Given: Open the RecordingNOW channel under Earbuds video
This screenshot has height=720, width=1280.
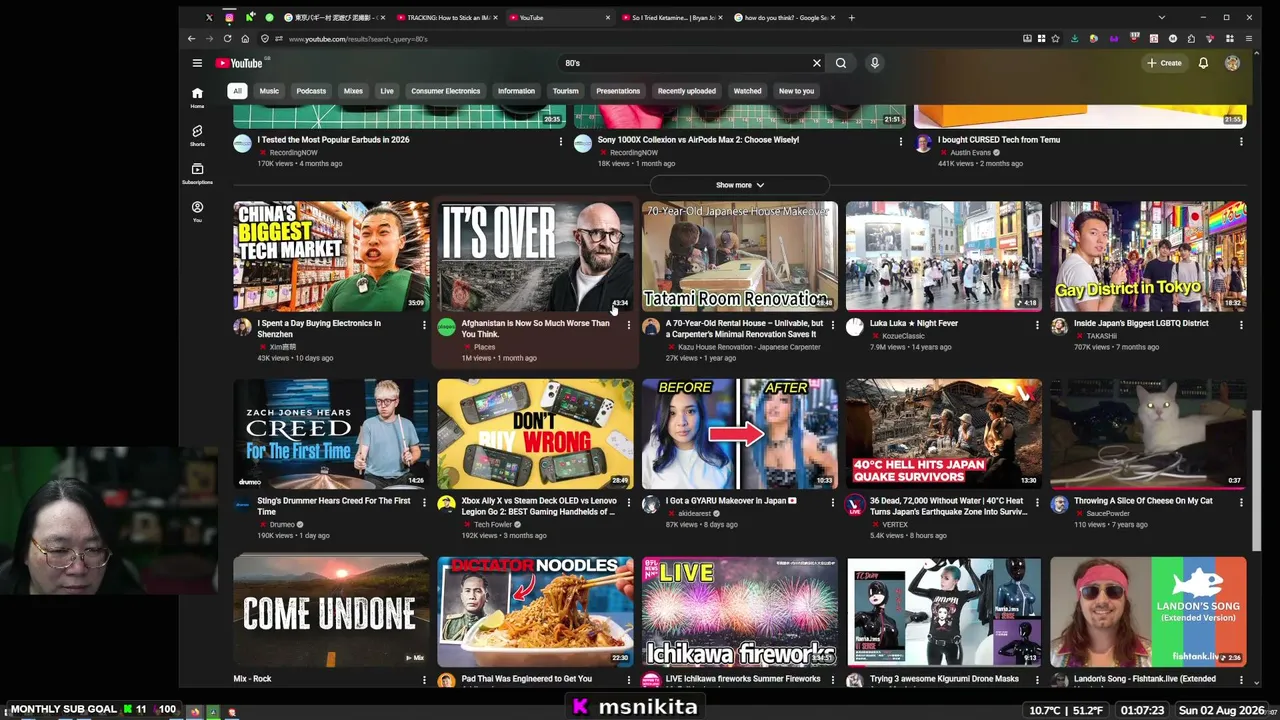Looking at the screenshot, I should coord(294,152).
